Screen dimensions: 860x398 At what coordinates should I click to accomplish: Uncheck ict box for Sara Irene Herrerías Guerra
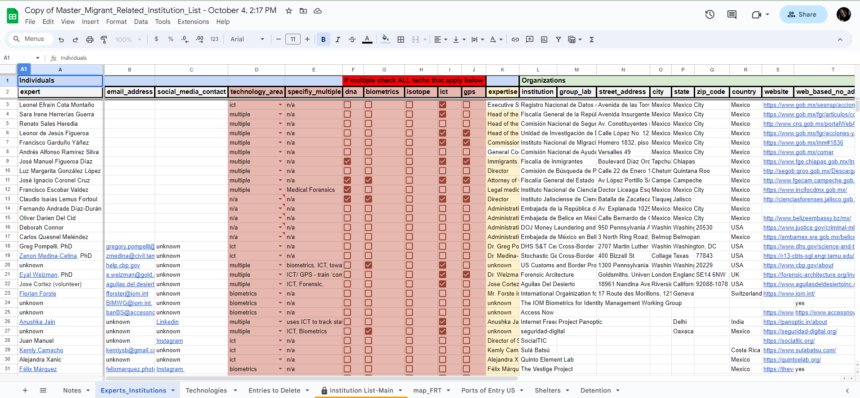coord(442,114)
